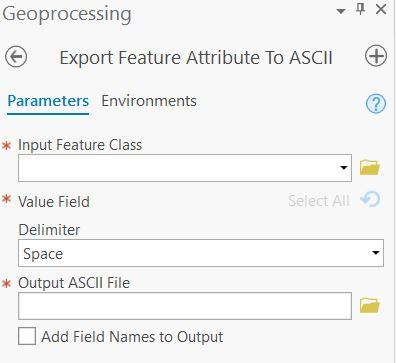Close the Geoprocessing pane

click(x=381, y=9)
